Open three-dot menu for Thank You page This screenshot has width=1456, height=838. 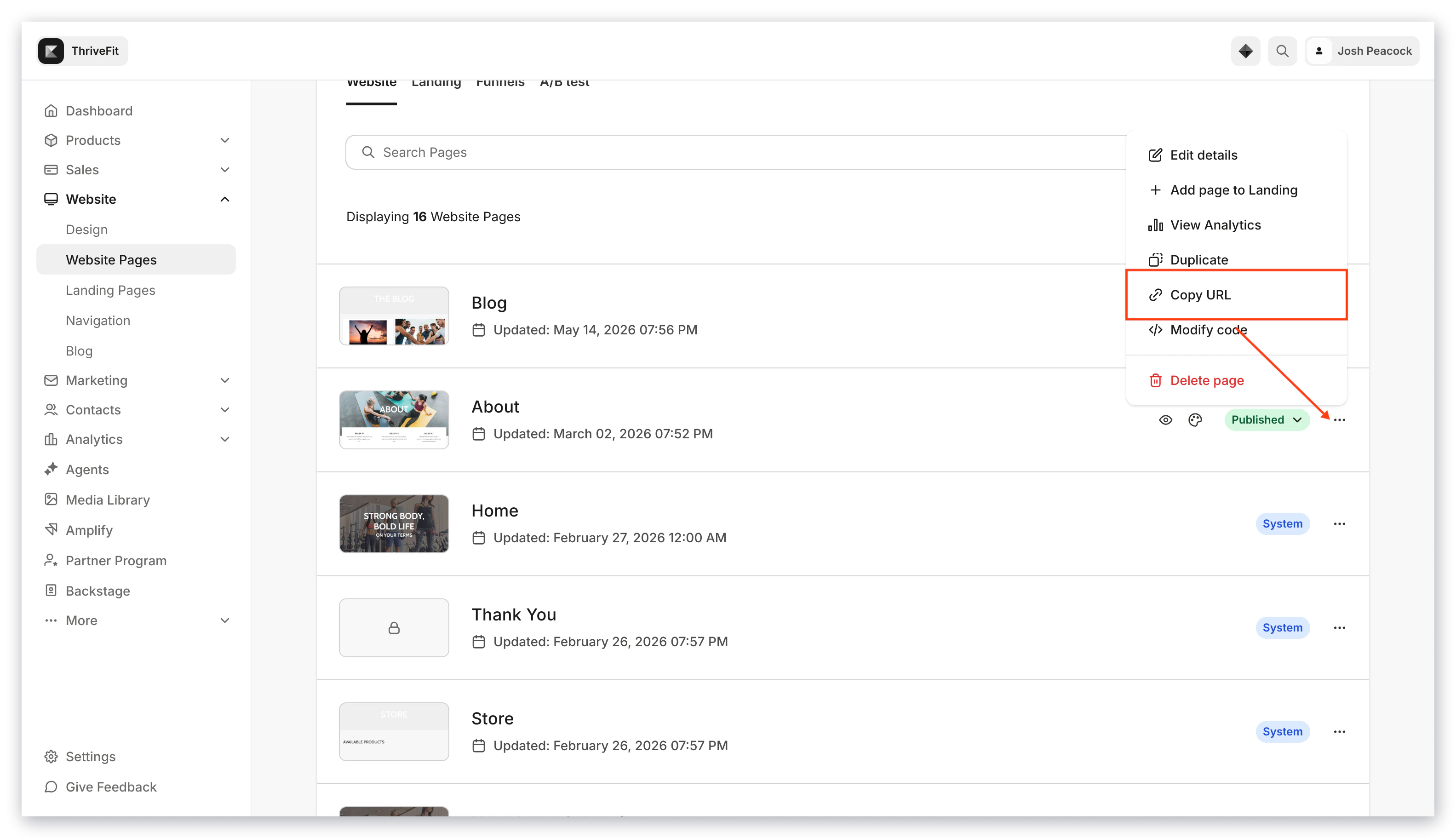(1339, 627)
